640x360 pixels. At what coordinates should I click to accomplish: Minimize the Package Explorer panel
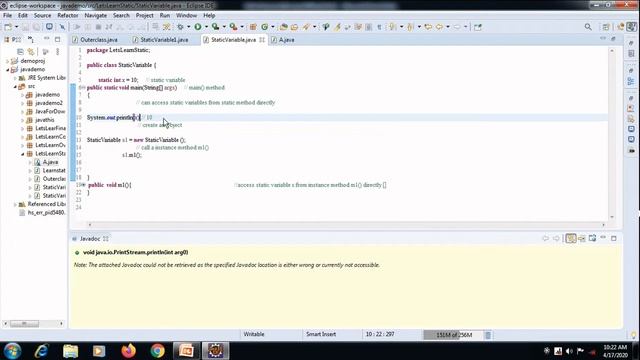[x=47, y=39]
